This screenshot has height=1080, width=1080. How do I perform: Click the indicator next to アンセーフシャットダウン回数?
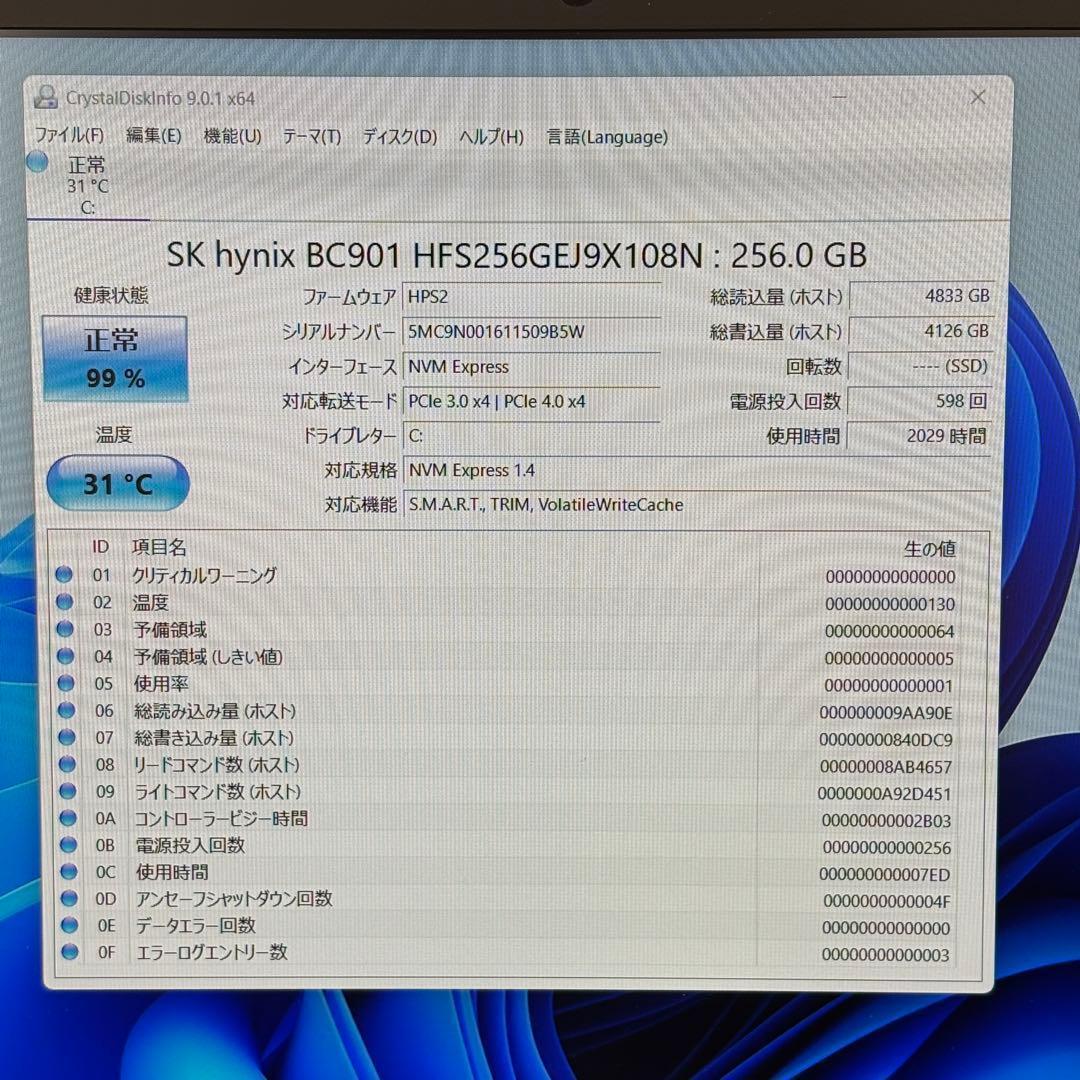66,899
